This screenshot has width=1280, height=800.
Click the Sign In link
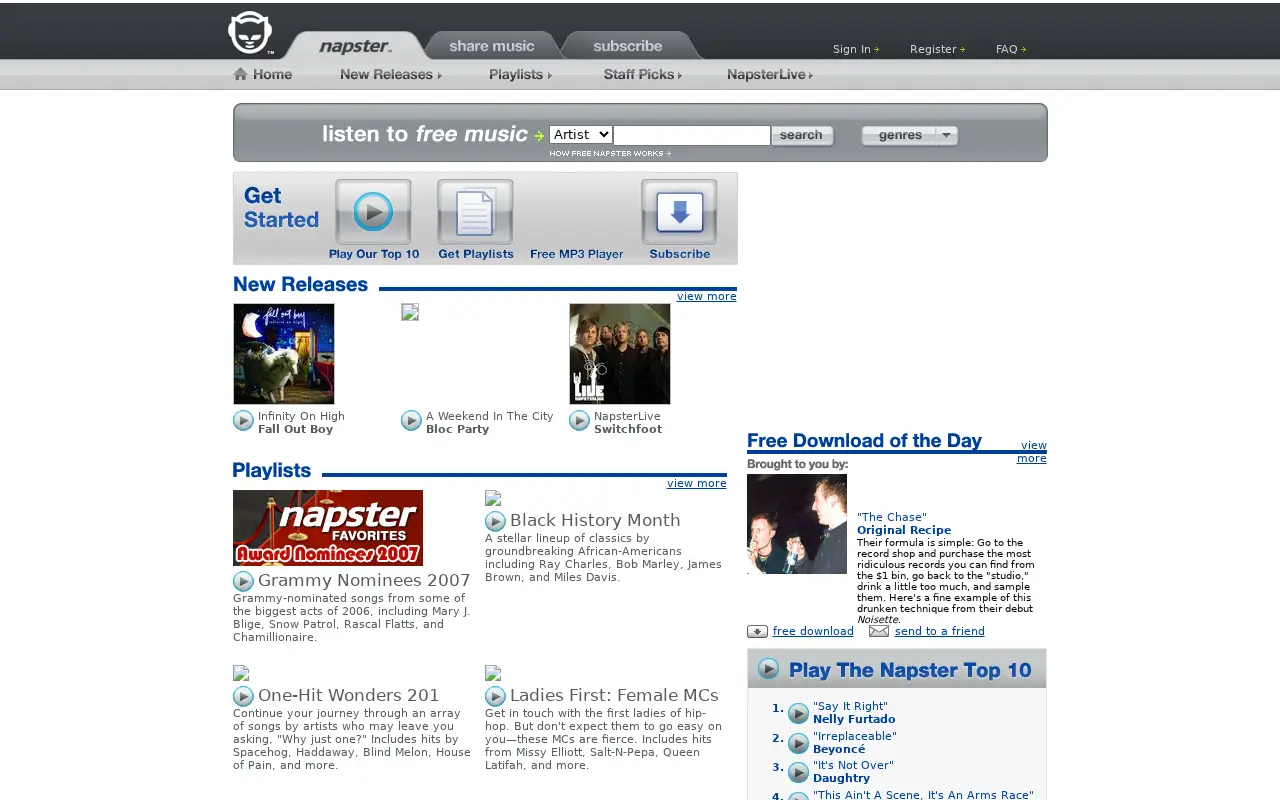856,49
